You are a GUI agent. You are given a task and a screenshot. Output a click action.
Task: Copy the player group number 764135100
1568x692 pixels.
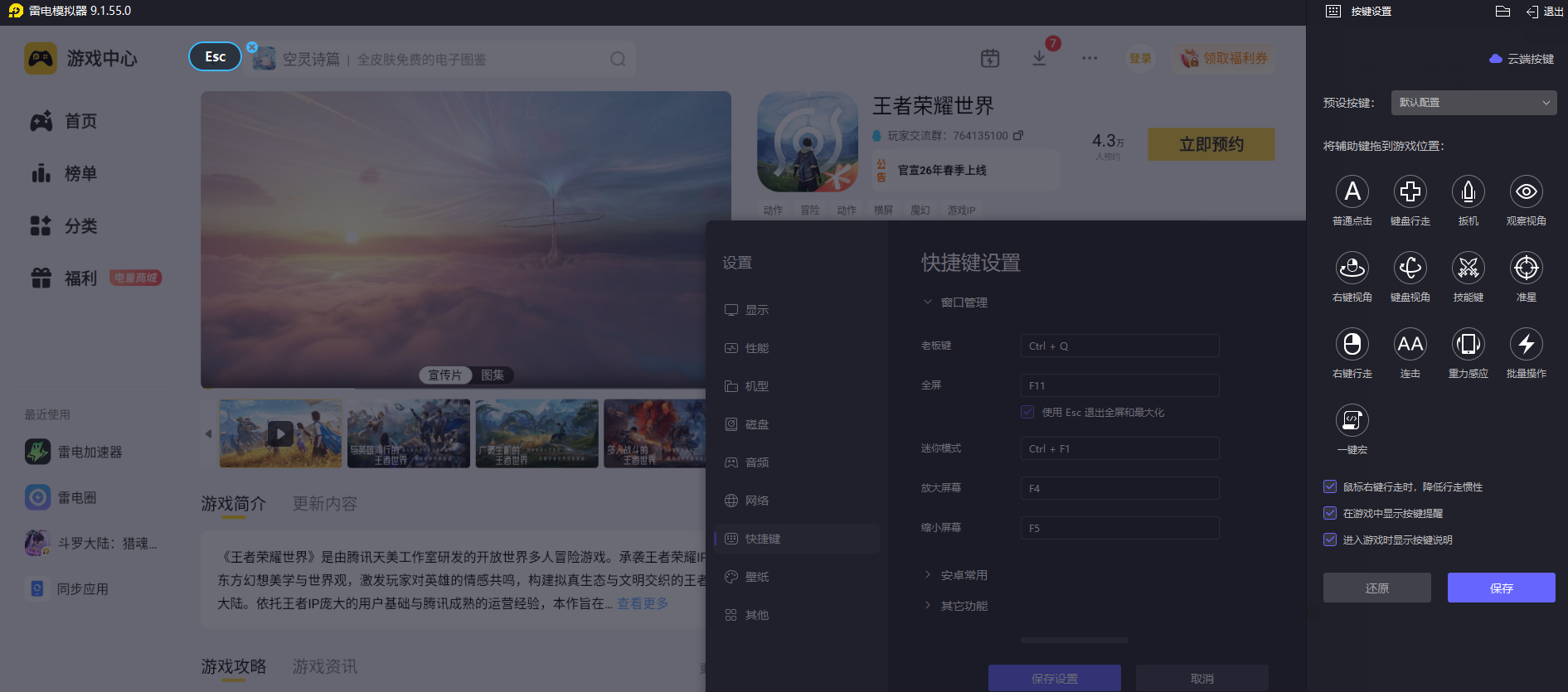click(x=1018, y=135)
